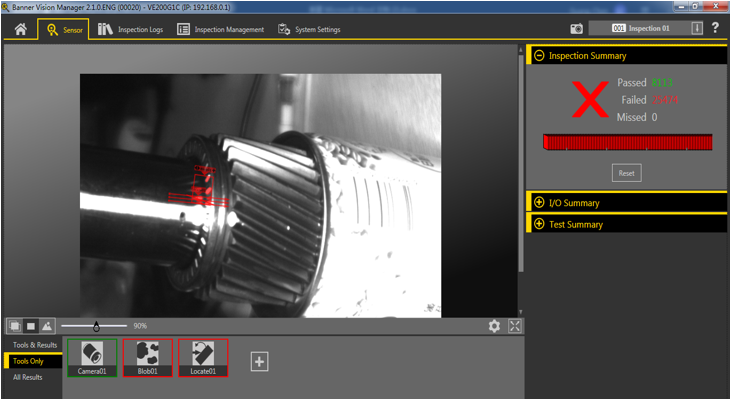The image size is (730, 399).
Task: Select the Camera01 tool
Action: coord(92,358)
